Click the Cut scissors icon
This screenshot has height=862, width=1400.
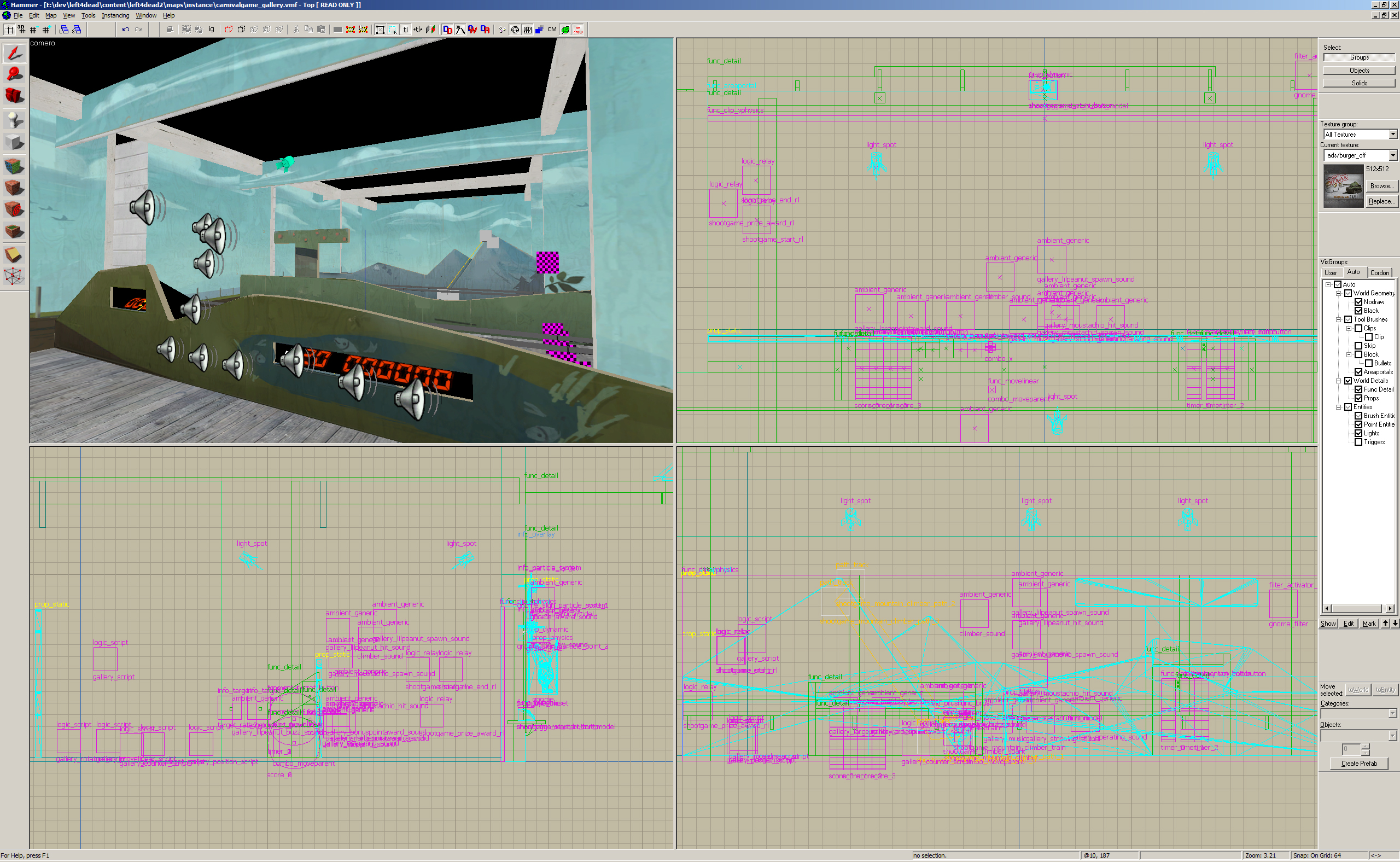tap(295, 30)
